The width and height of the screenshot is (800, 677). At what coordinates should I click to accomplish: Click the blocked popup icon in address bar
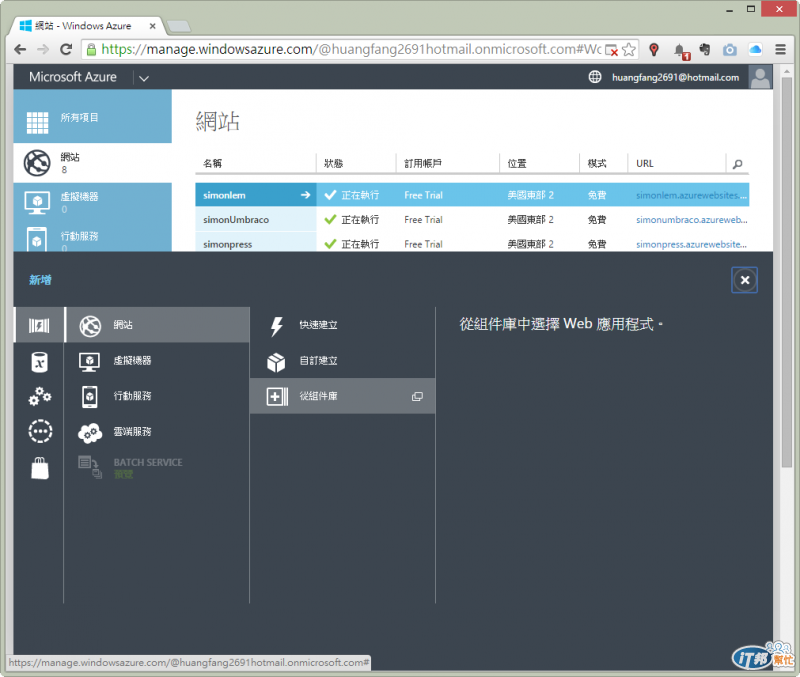point(611,50)
